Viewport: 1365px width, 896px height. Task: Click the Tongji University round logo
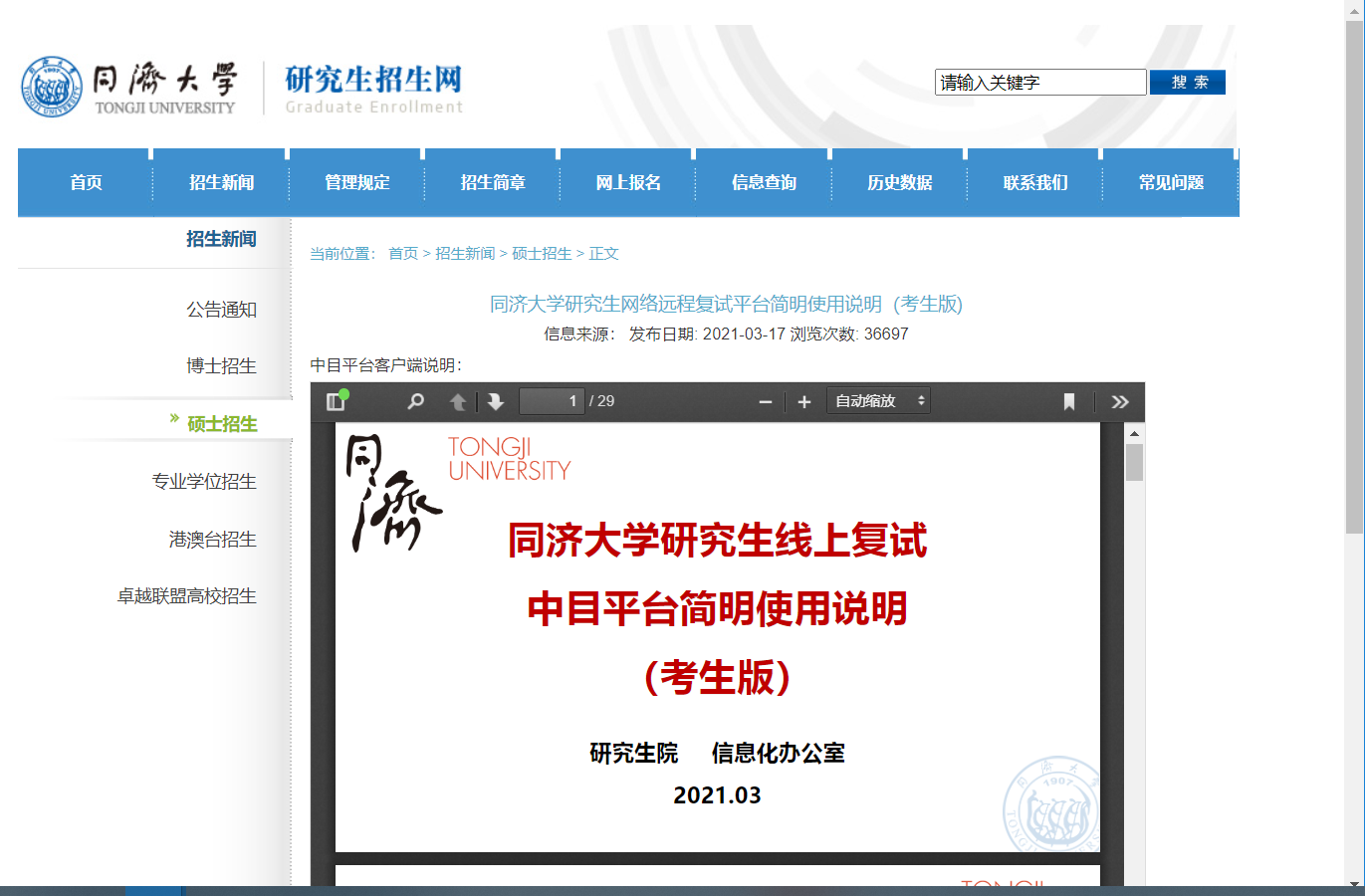tap(51, 87)
